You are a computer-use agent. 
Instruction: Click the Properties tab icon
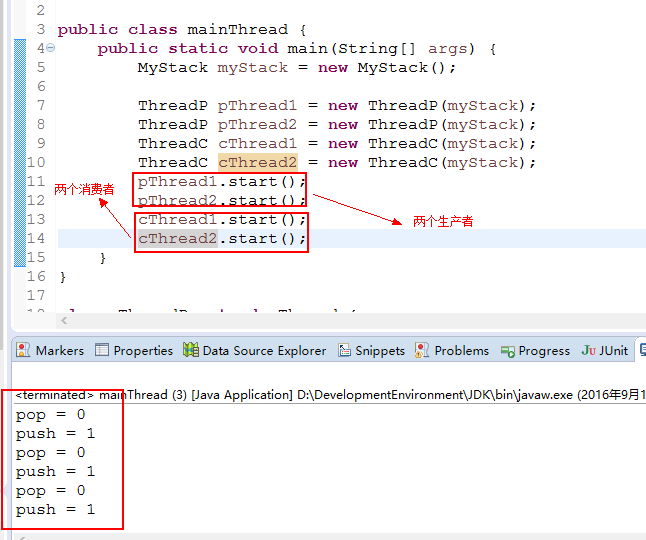pos(102,350)
